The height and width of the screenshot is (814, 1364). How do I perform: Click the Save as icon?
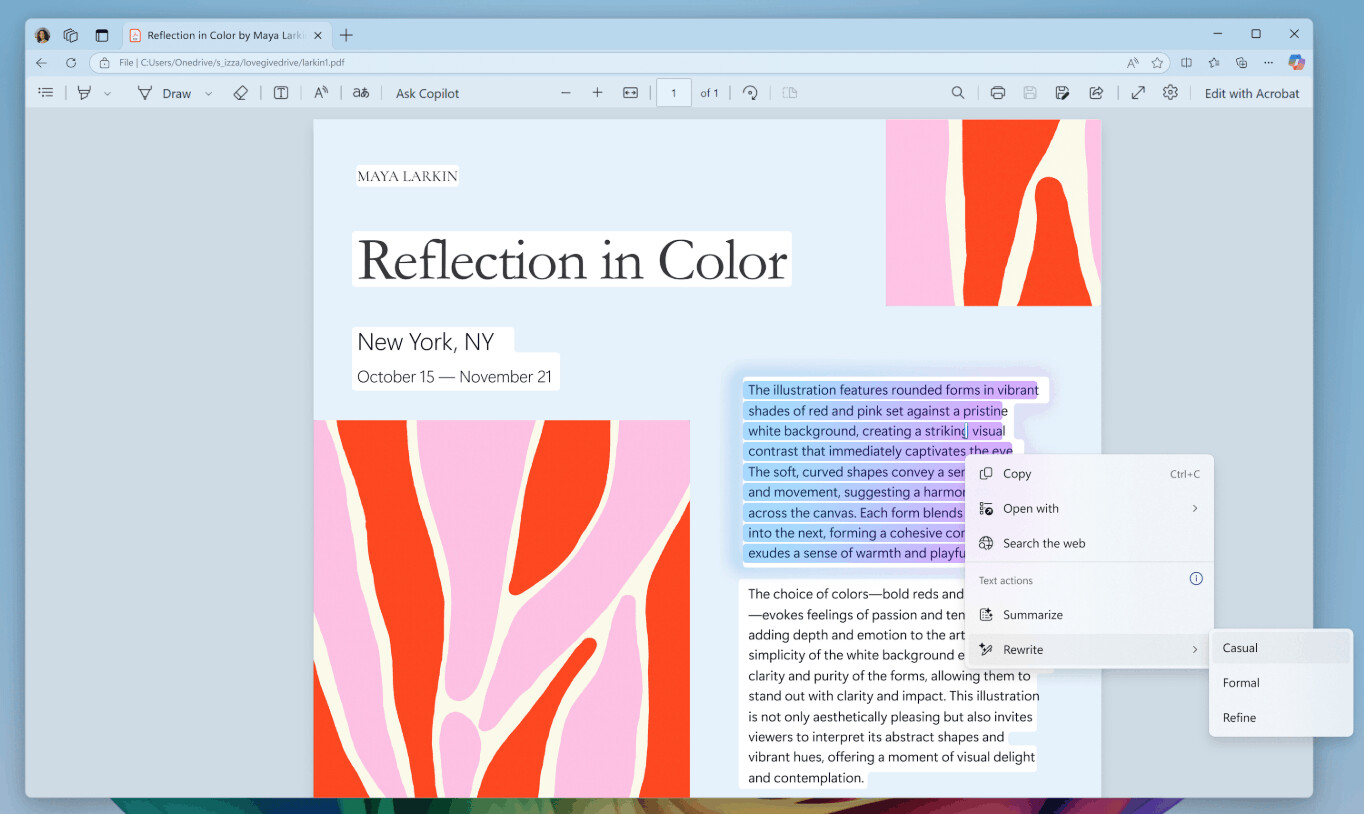pos(1063,93)
